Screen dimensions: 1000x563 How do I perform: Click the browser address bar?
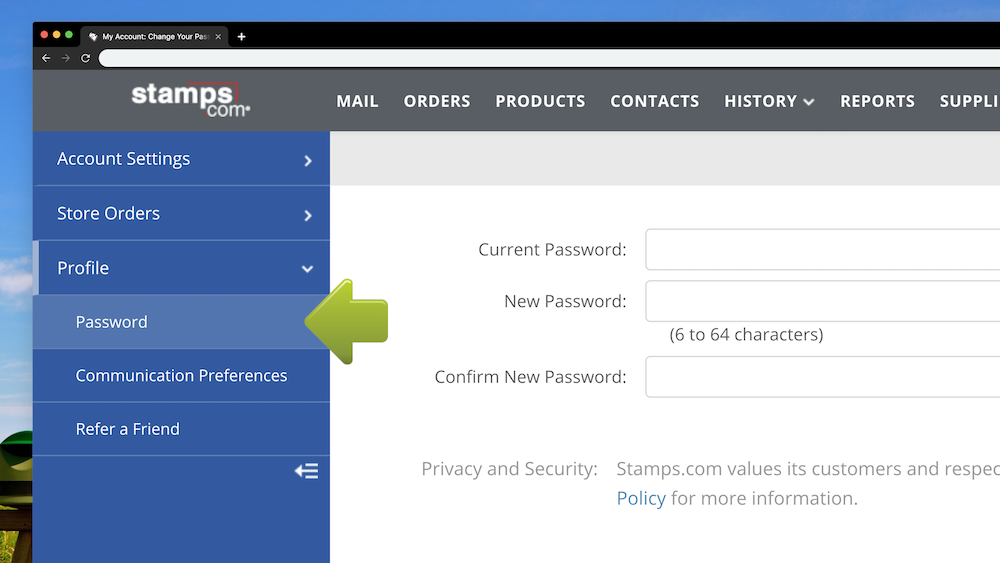[549, 58]
